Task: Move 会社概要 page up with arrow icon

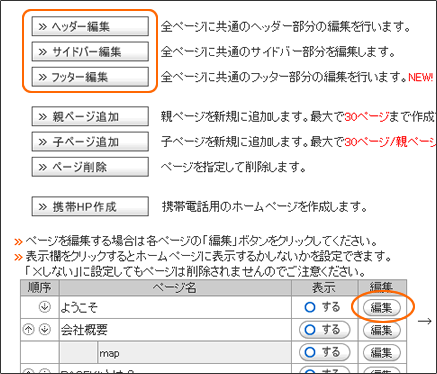Action: tap(29, 330)
